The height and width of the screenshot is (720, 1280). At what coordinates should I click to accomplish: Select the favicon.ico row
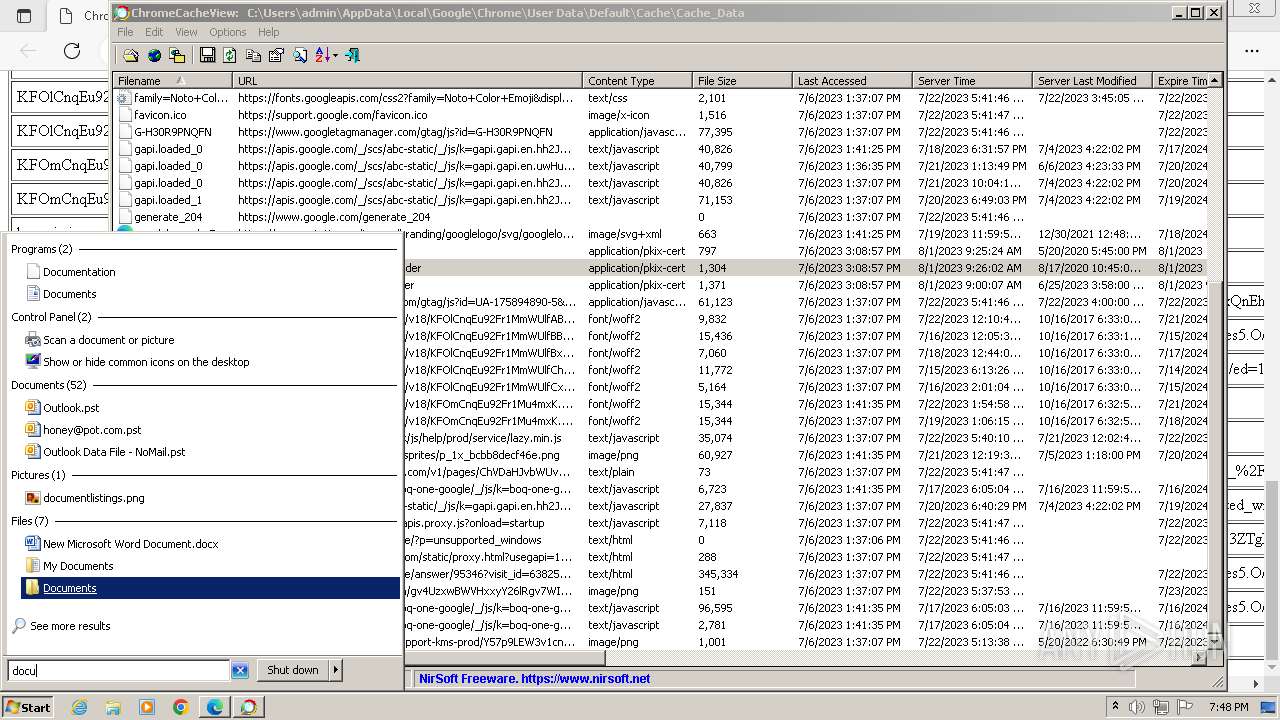[660, 115]
